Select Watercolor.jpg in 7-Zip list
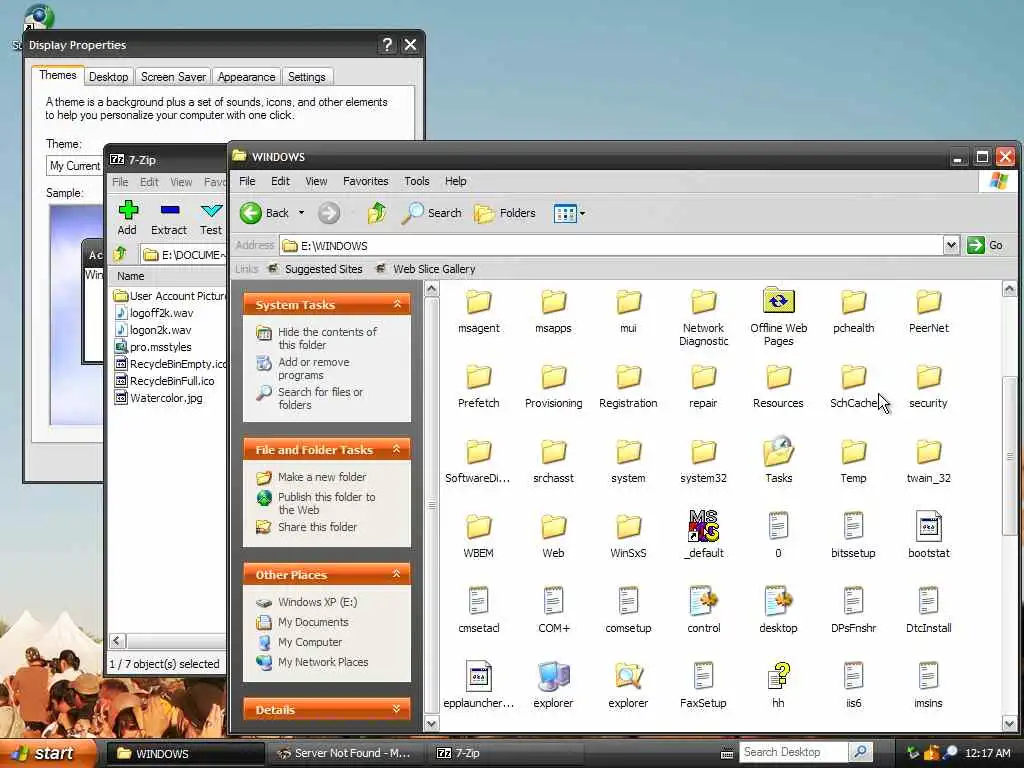Image resolution: width=1024 pixels, height=768 pixels. tap(159, 398)
